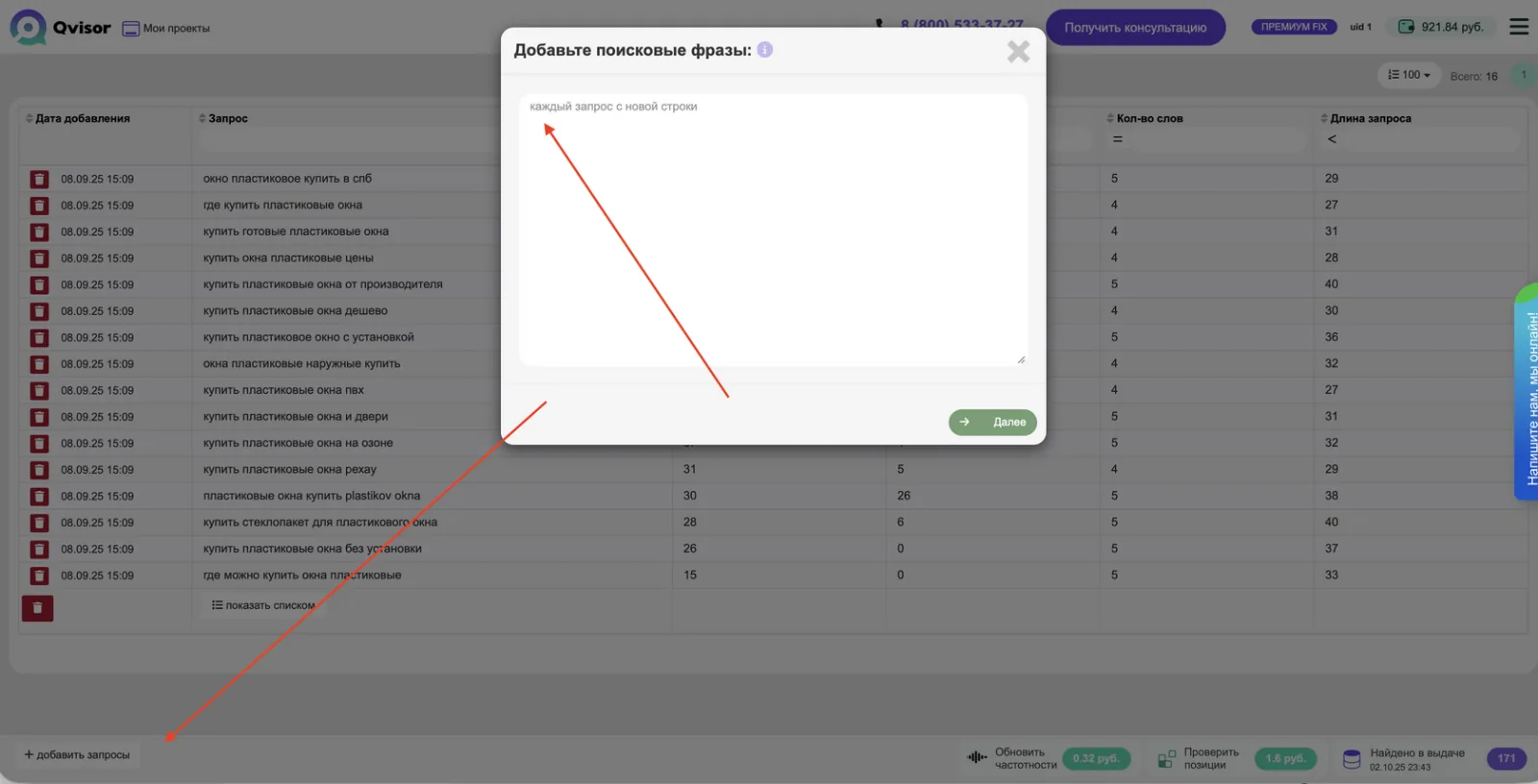Click '+ добавить запросы' at the bottom
The image size is (1538, 784).
coord(78,755)
